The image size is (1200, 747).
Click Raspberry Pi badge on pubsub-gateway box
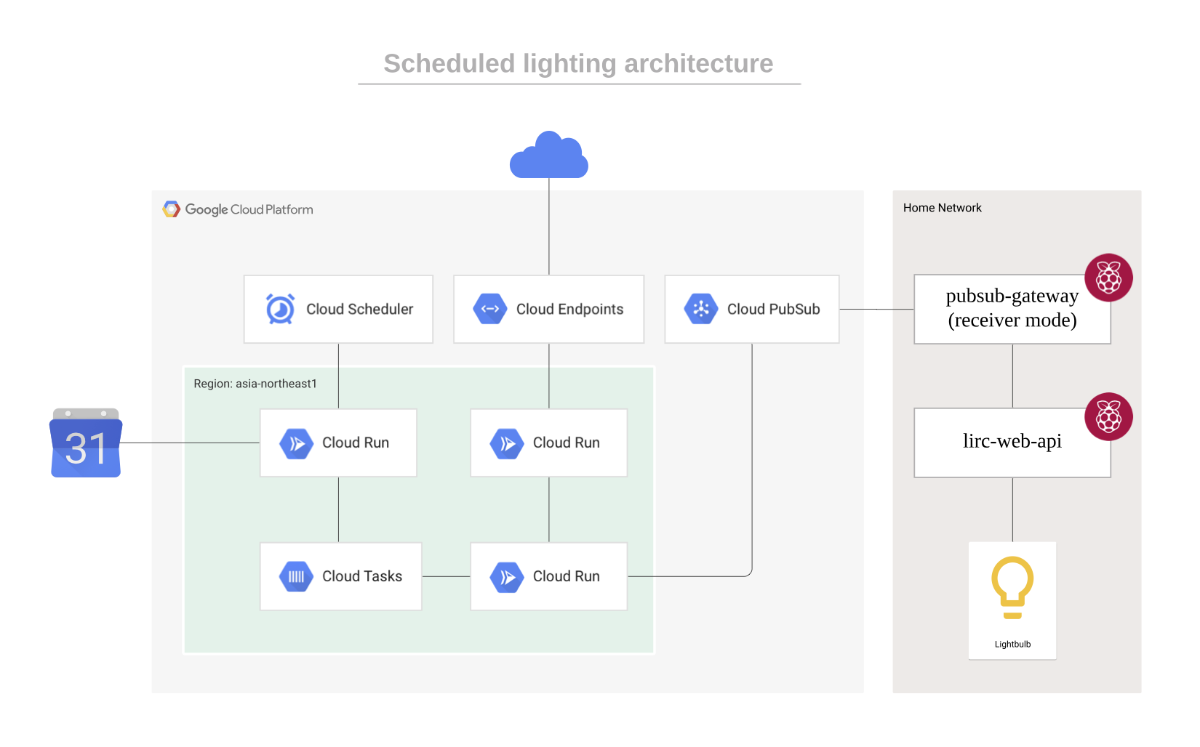point(1109,277)
